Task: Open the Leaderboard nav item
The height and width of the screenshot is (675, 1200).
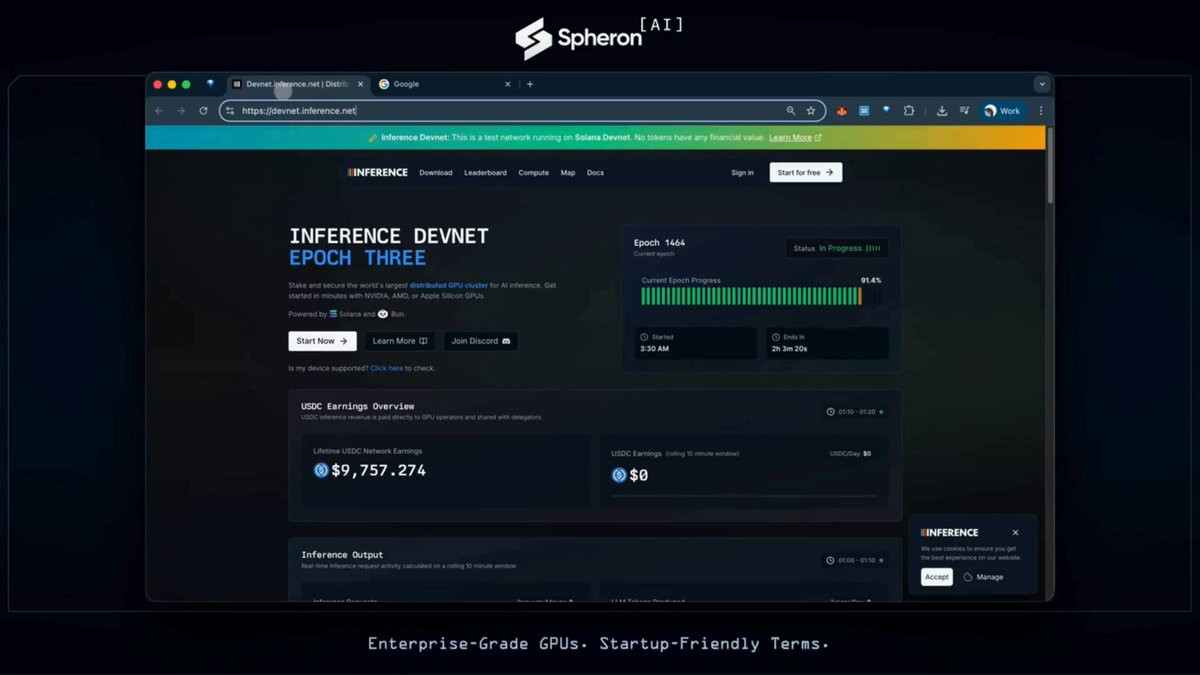Action: coord(485,173)
